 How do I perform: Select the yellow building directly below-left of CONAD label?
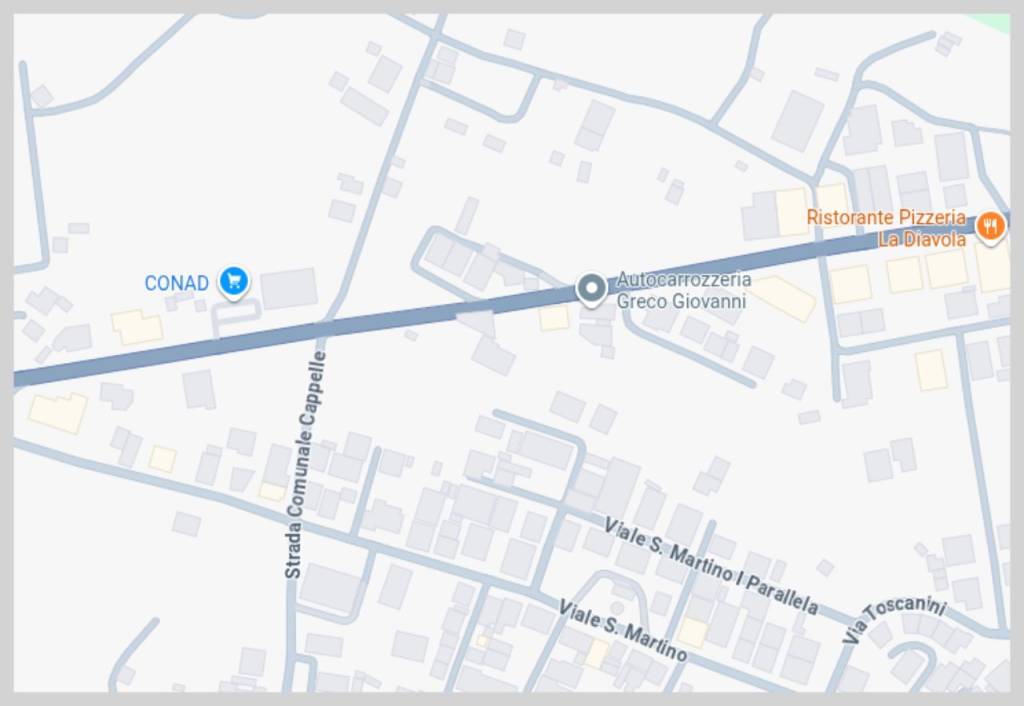(137, 327)
